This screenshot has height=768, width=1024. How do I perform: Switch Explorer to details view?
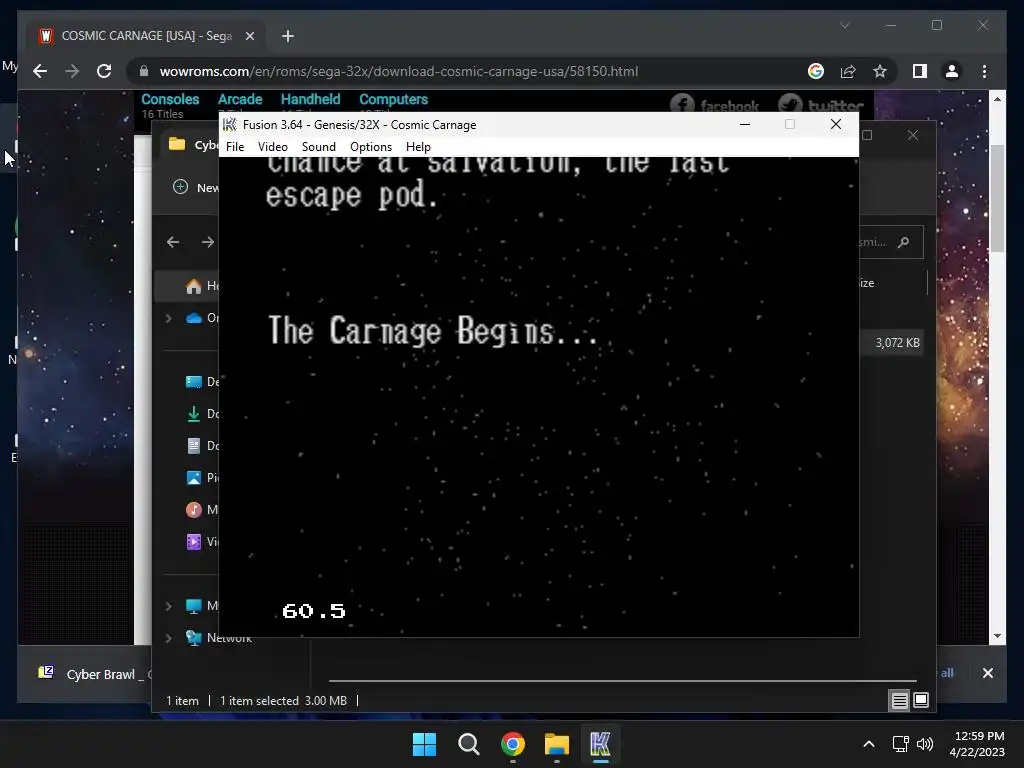(x=899, y=701)
